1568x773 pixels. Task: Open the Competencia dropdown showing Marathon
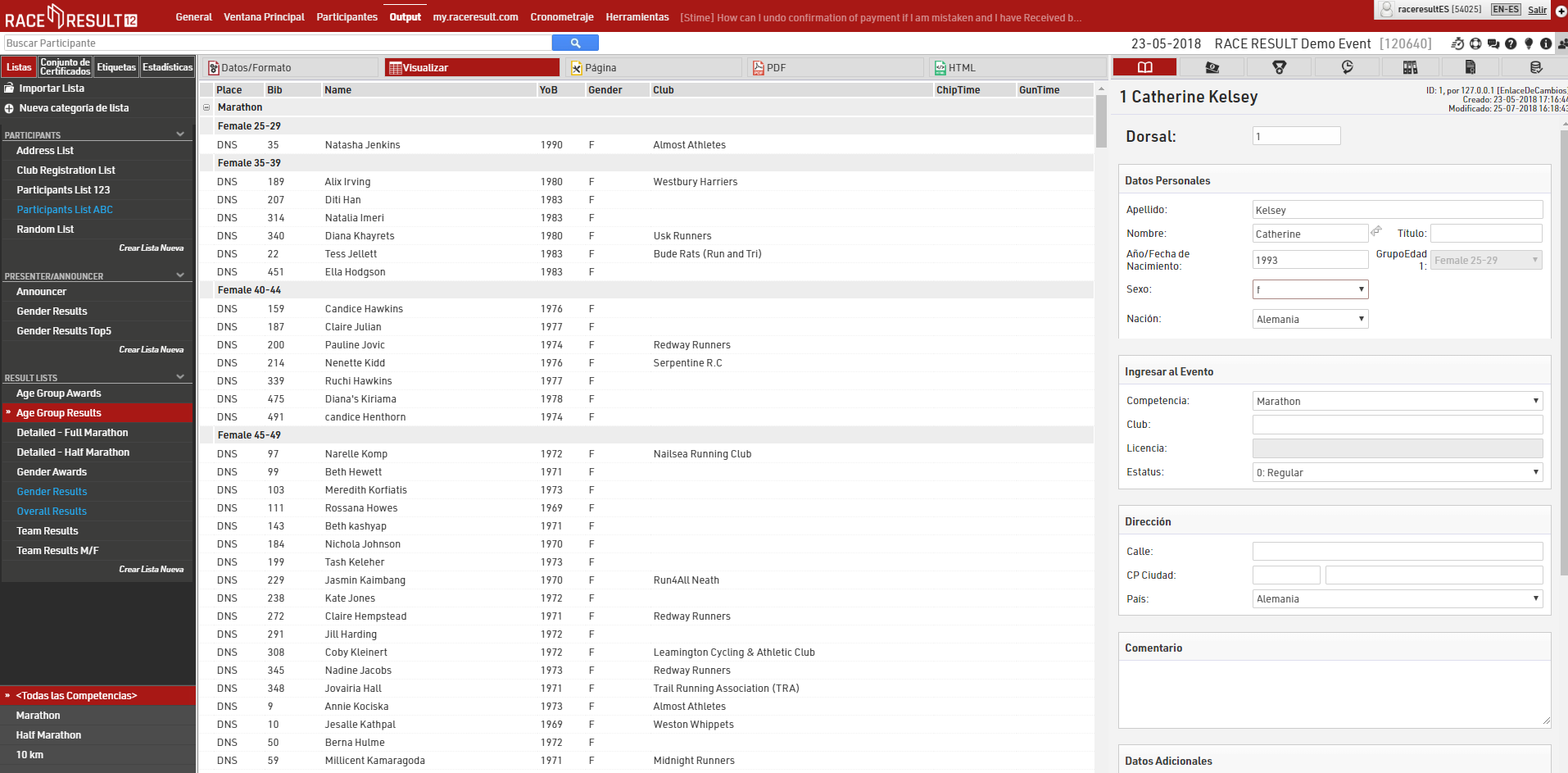coord(1397,401)
